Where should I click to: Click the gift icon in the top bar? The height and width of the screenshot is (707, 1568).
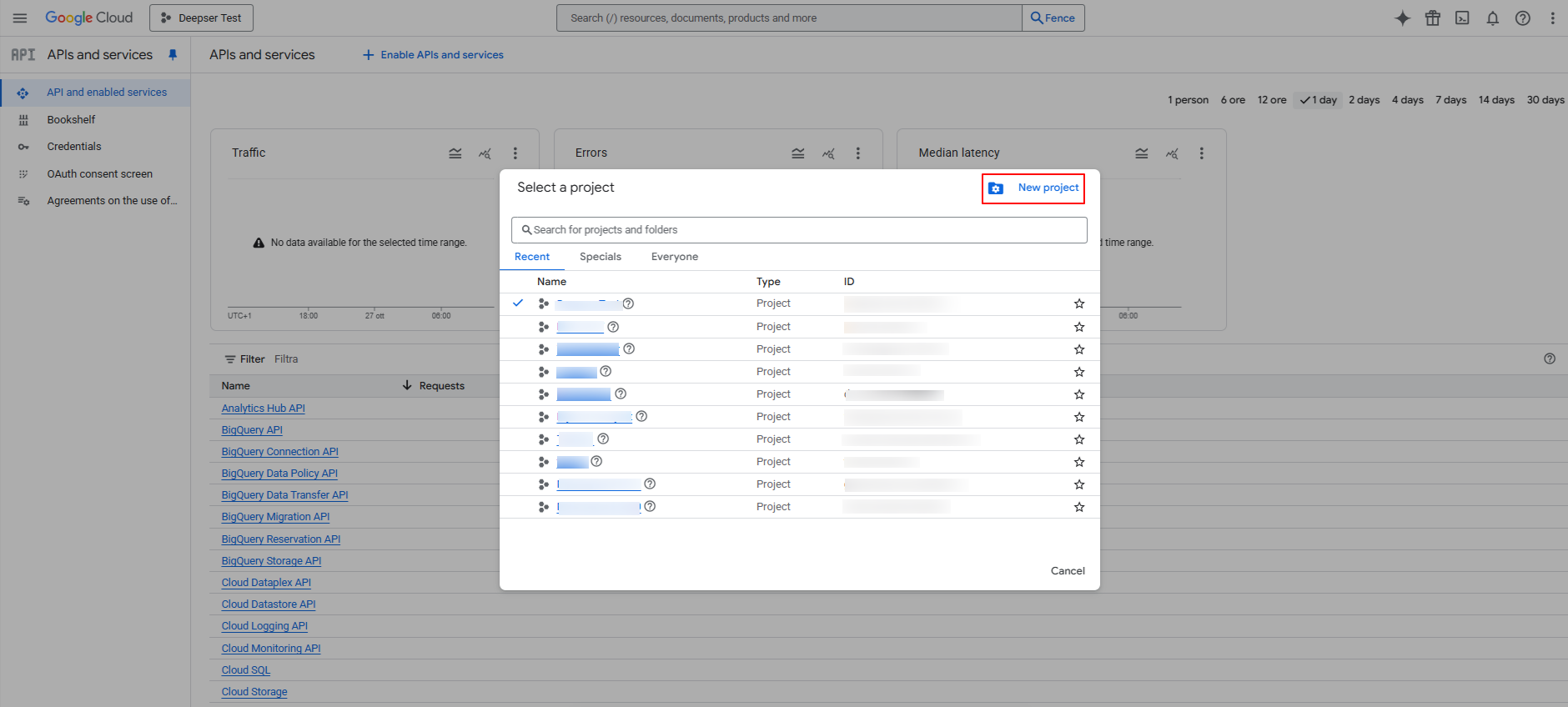pos(1433,18)
